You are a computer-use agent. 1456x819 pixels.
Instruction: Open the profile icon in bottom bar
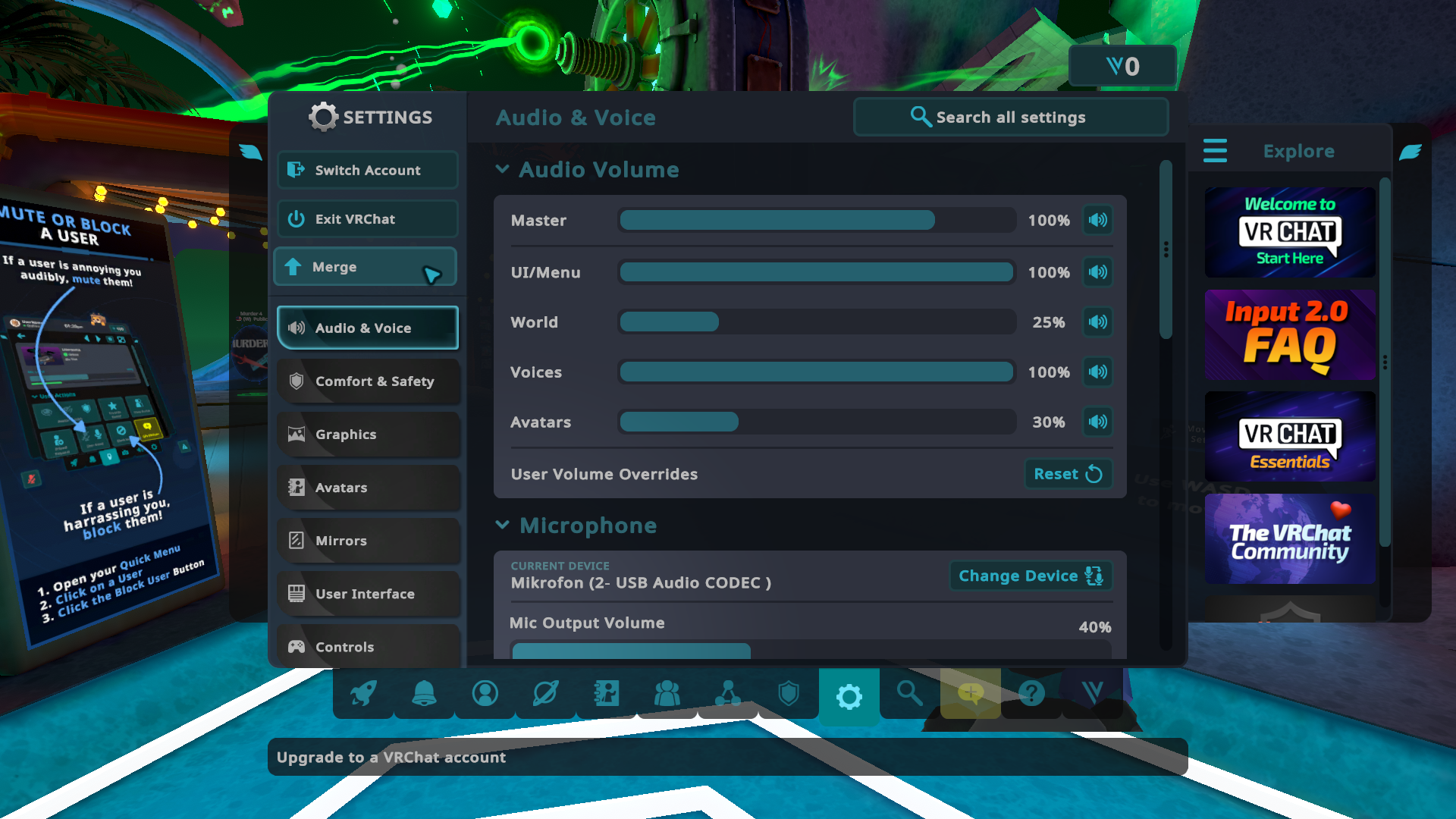(485, 693)
